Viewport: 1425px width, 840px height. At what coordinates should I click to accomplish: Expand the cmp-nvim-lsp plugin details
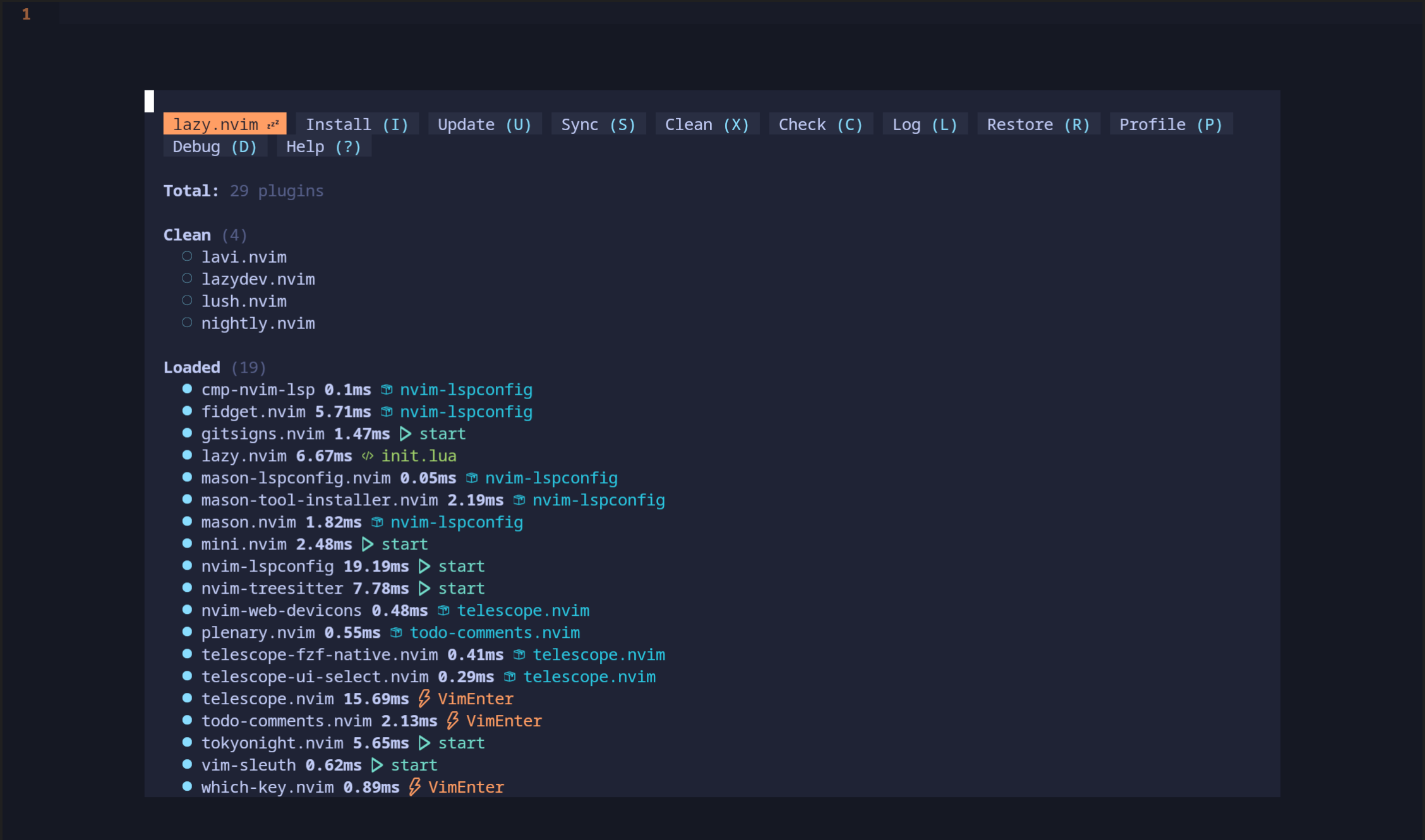point(258,390)
